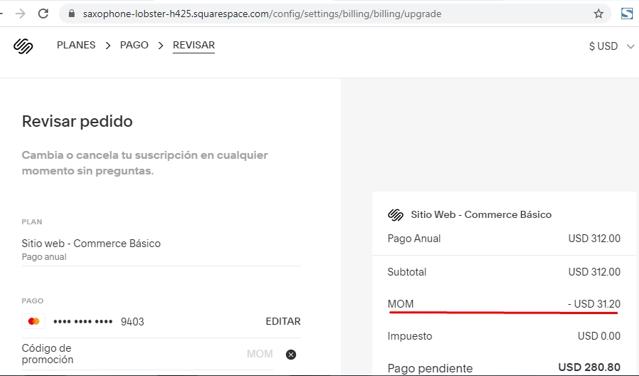Go back to the PAGO step
This screenshot has width=639, height=376.
134,45
